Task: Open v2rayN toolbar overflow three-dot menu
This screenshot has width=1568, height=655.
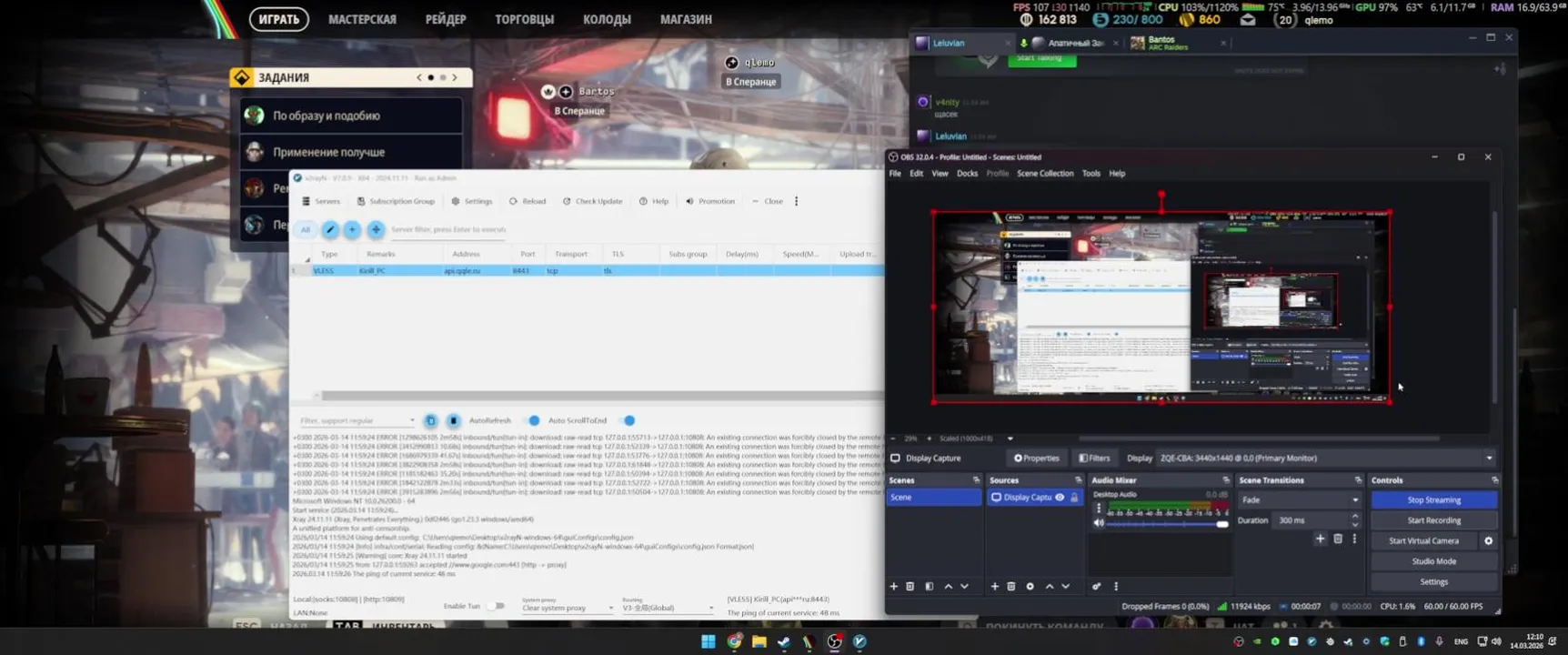Action: pyautogui.click(x=796, y=201)
